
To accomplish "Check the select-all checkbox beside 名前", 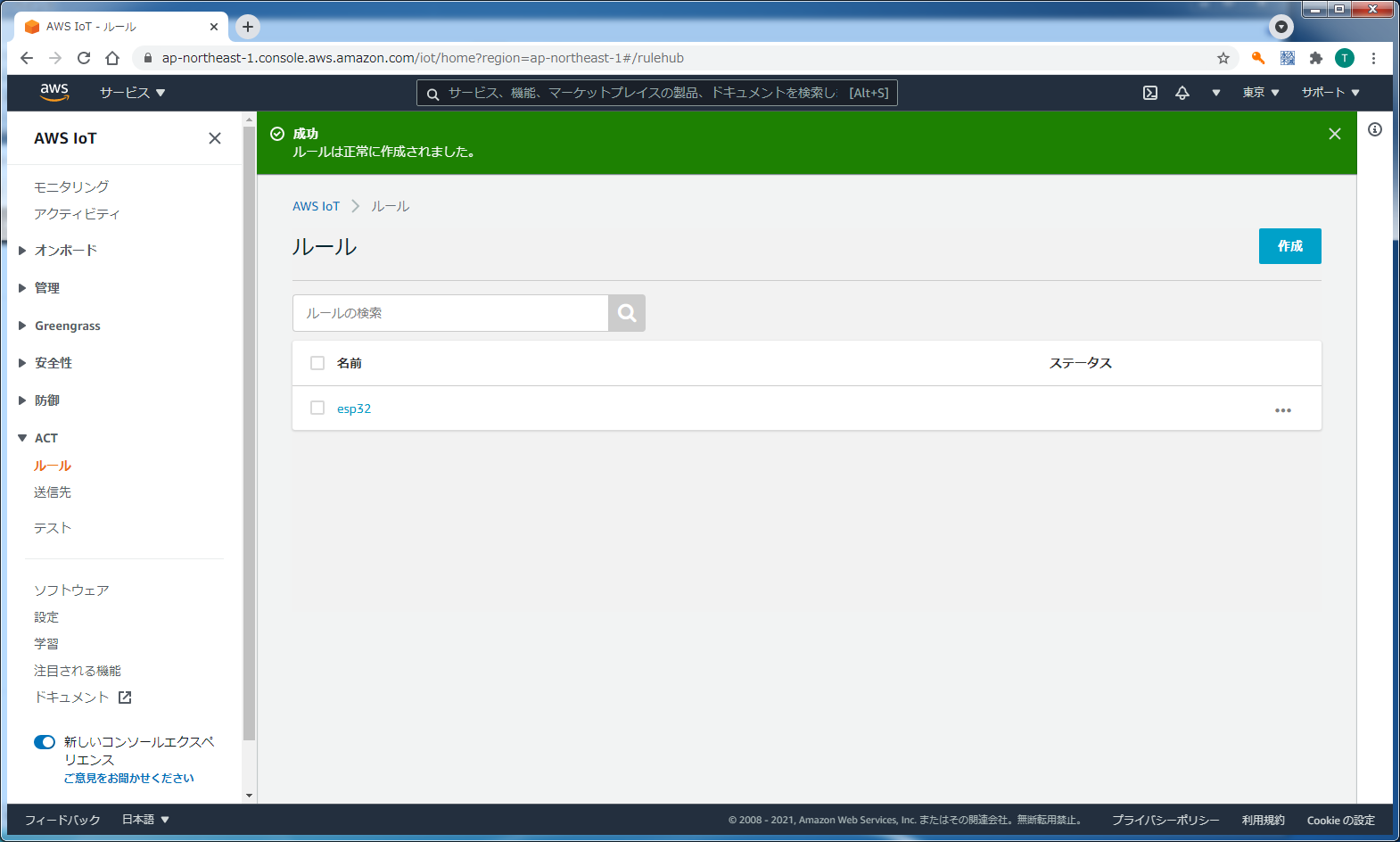I will tap(317, 363).
